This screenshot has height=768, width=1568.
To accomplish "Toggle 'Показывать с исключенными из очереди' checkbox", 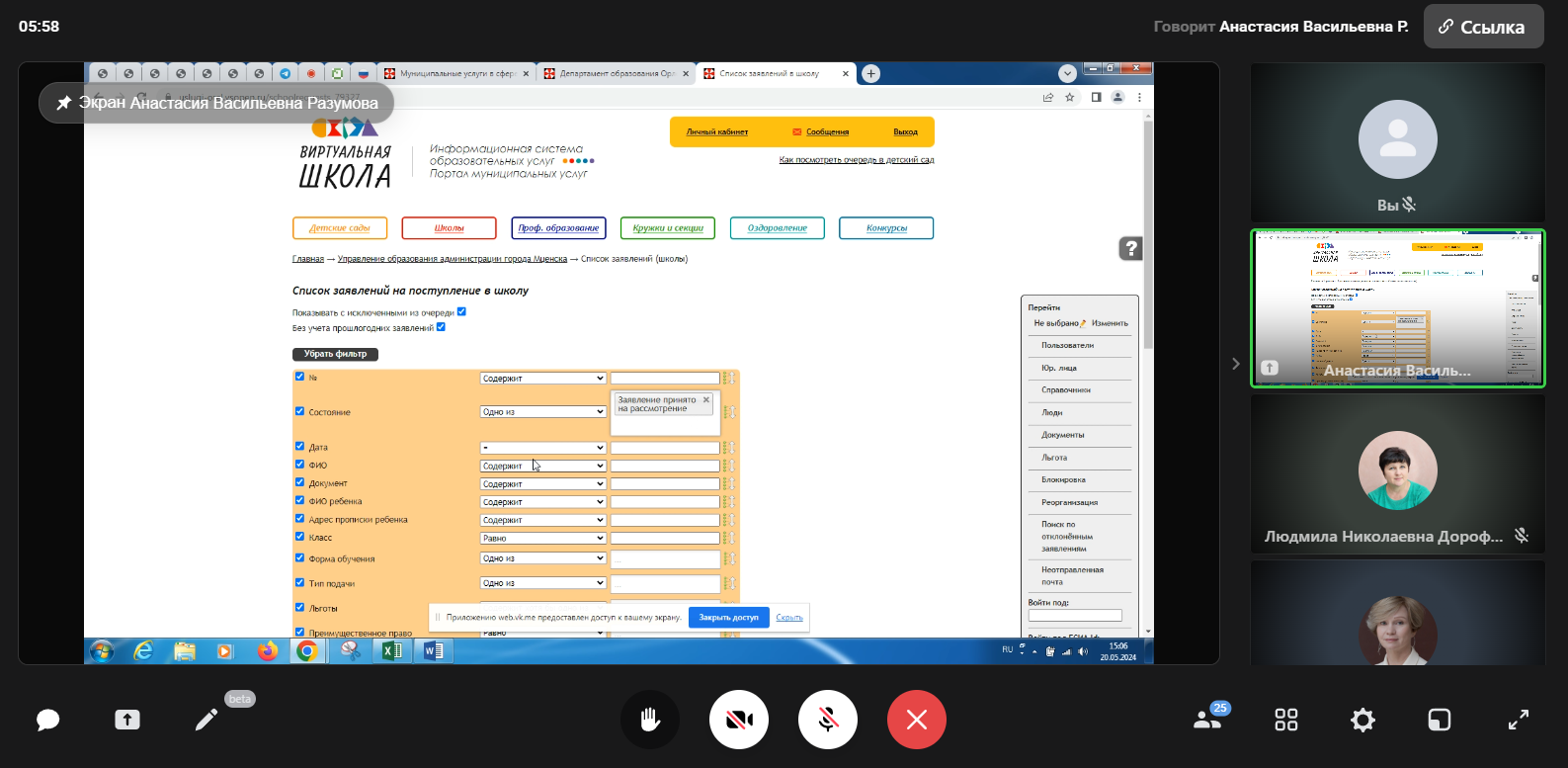I will pyautogui.click(x=461, y=311).
